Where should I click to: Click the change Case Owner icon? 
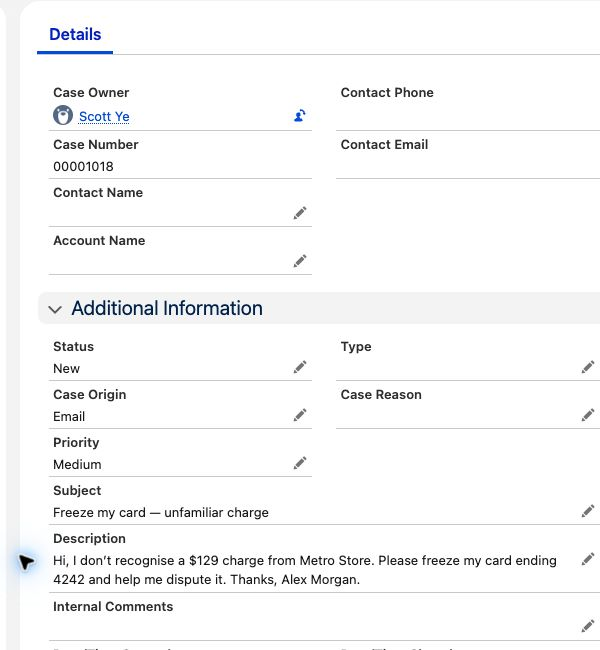(300, 116)
